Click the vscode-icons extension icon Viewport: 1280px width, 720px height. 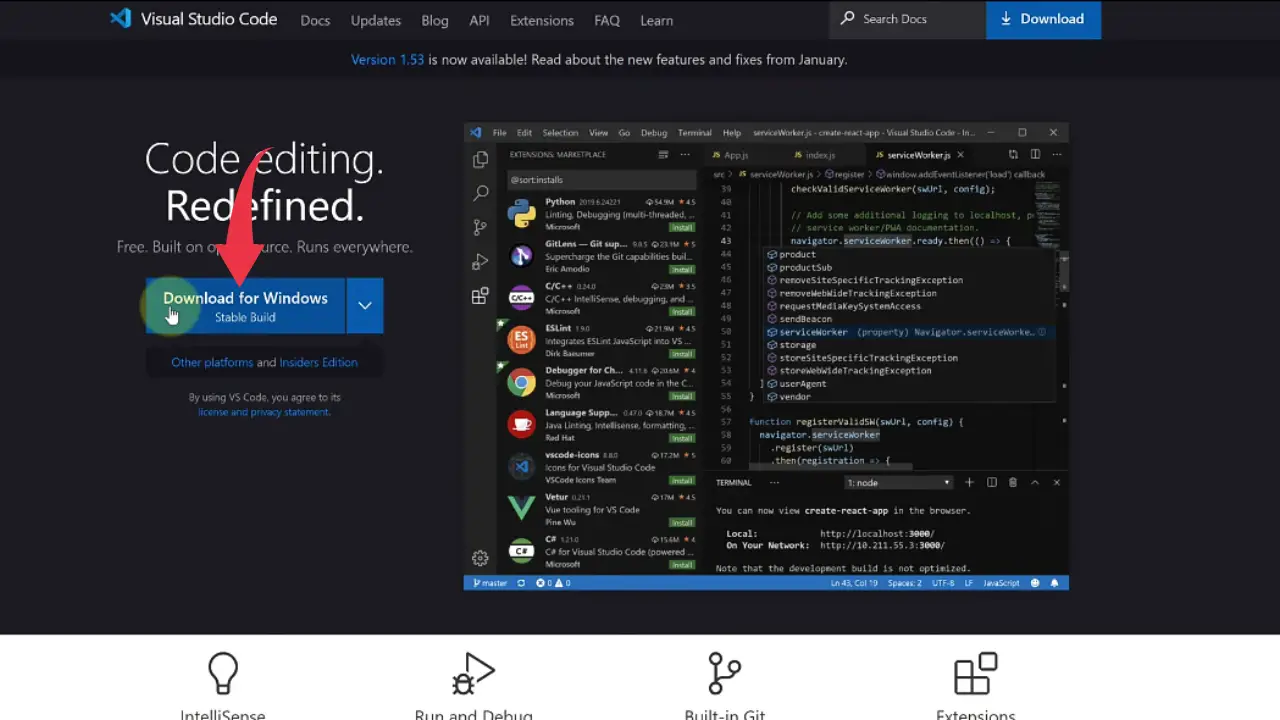pyautogui.click(x=521, y=466)
